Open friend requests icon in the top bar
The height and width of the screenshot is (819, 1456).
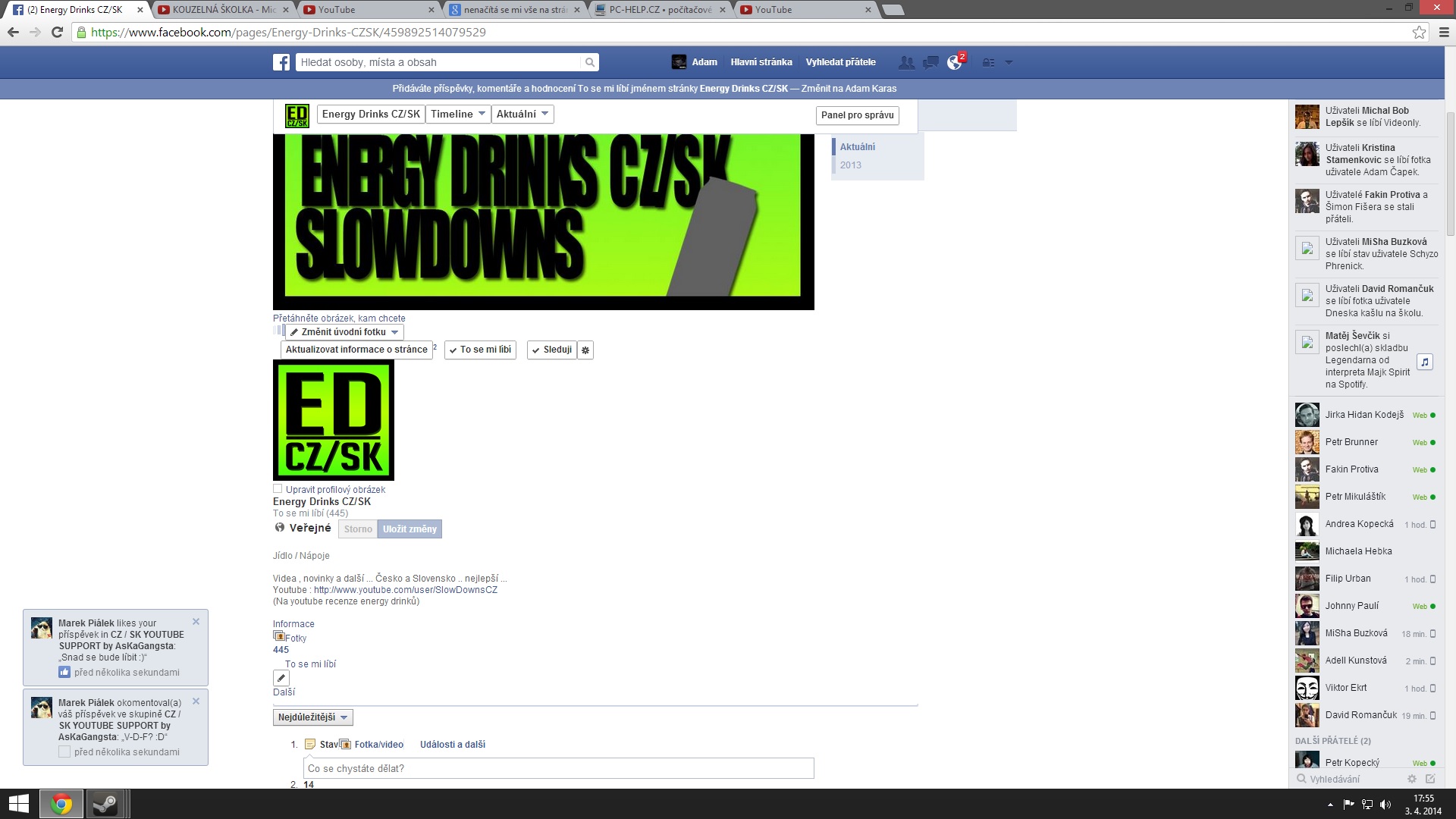(906, 62)
